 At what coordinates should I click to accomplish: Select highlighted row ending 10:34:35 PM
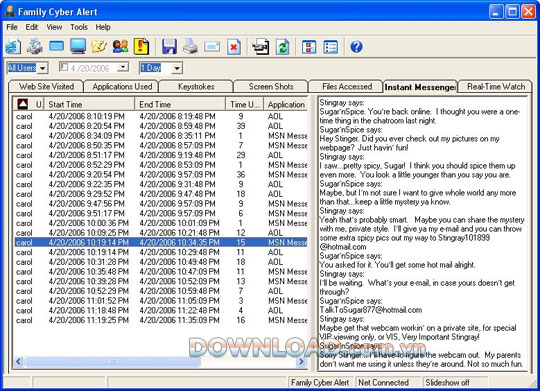coord(160,243)
